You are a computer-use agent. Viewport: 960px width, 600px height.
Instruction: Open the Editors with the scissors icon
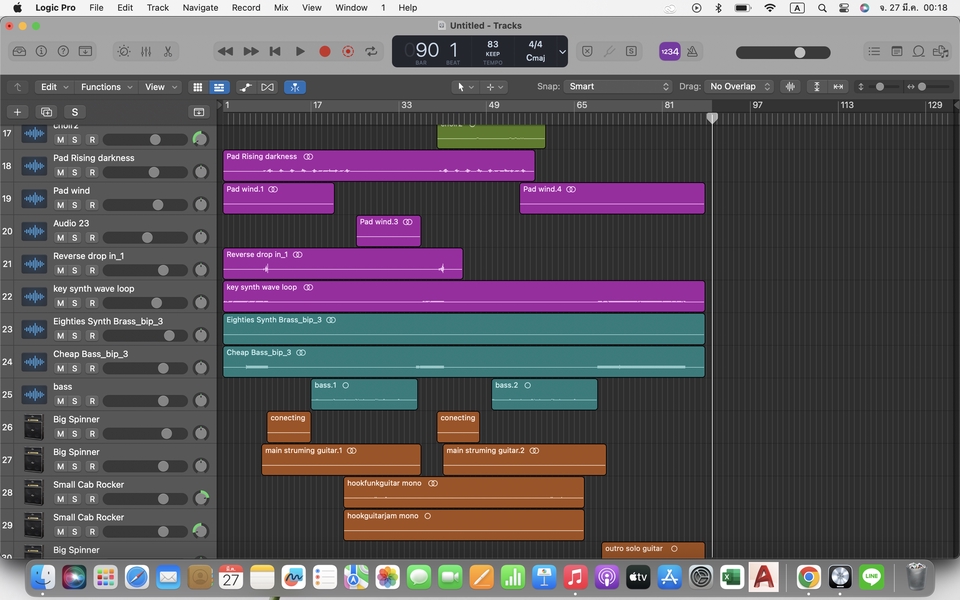coord(167,51)
